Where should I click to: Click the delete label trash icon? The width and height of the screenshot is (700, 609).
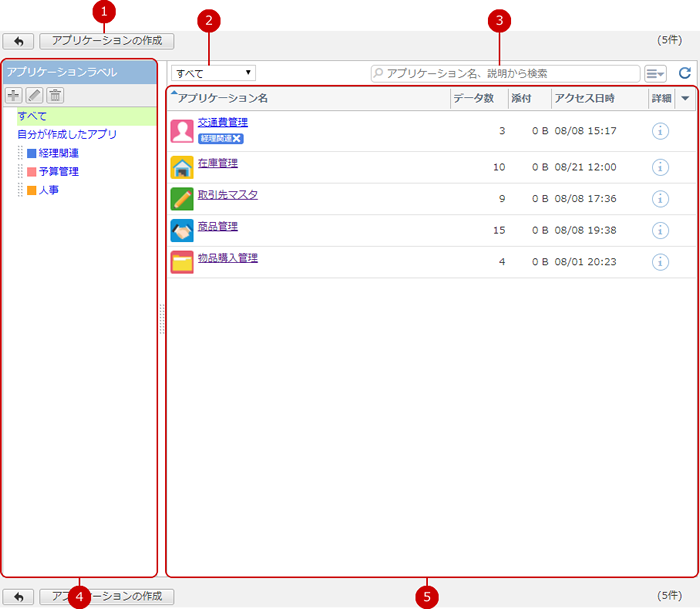tap(56, 95)
